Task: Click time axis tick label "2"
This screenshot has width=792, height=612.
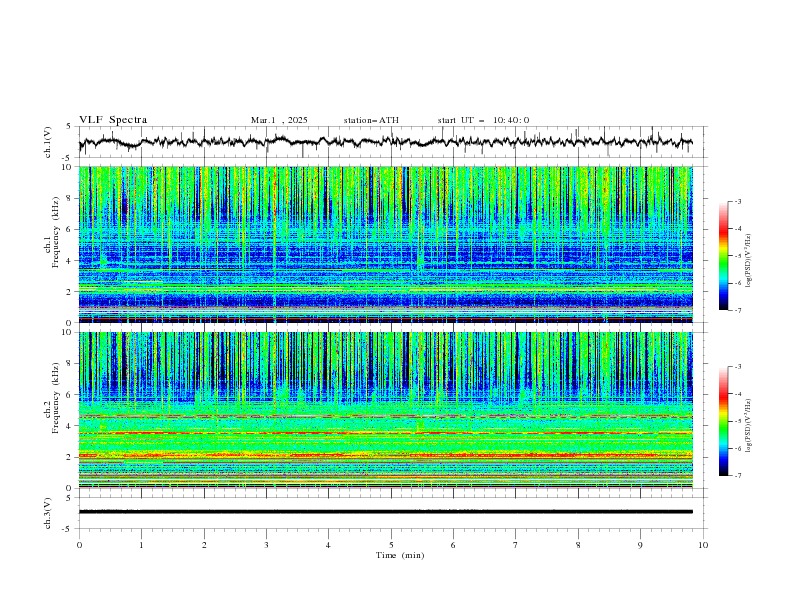Action: point(204,545)
